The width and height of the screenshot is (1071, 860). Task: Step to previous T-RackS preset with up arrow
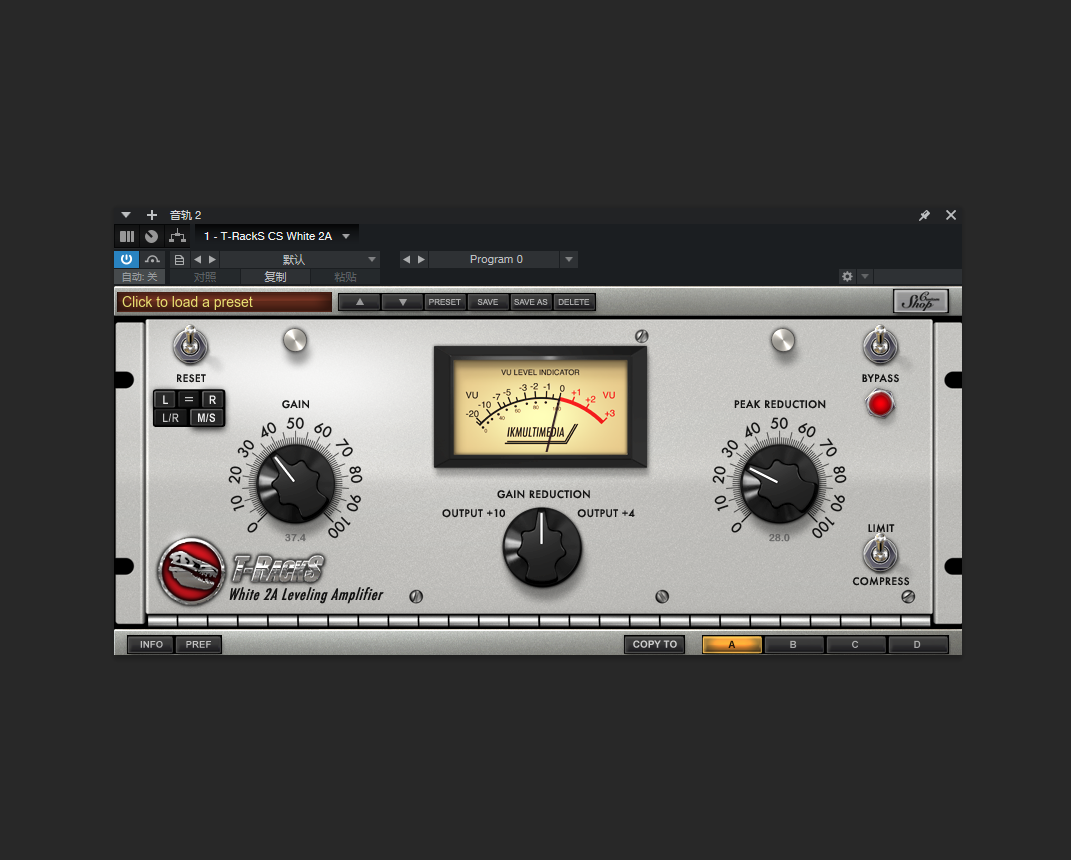point(359,302)
